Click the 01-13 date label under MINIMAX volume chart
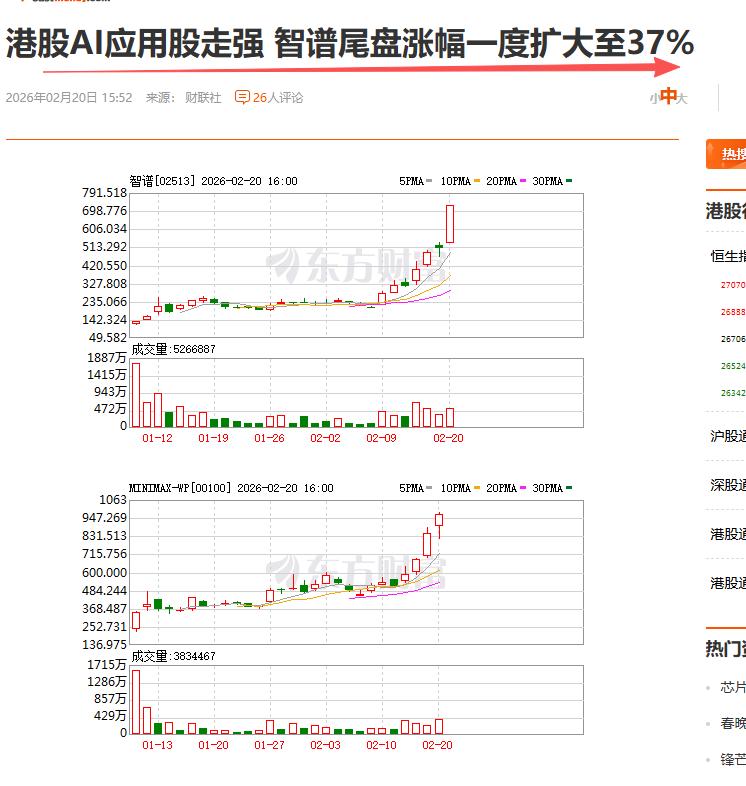The image size is (746, 786). pos(157,745)
